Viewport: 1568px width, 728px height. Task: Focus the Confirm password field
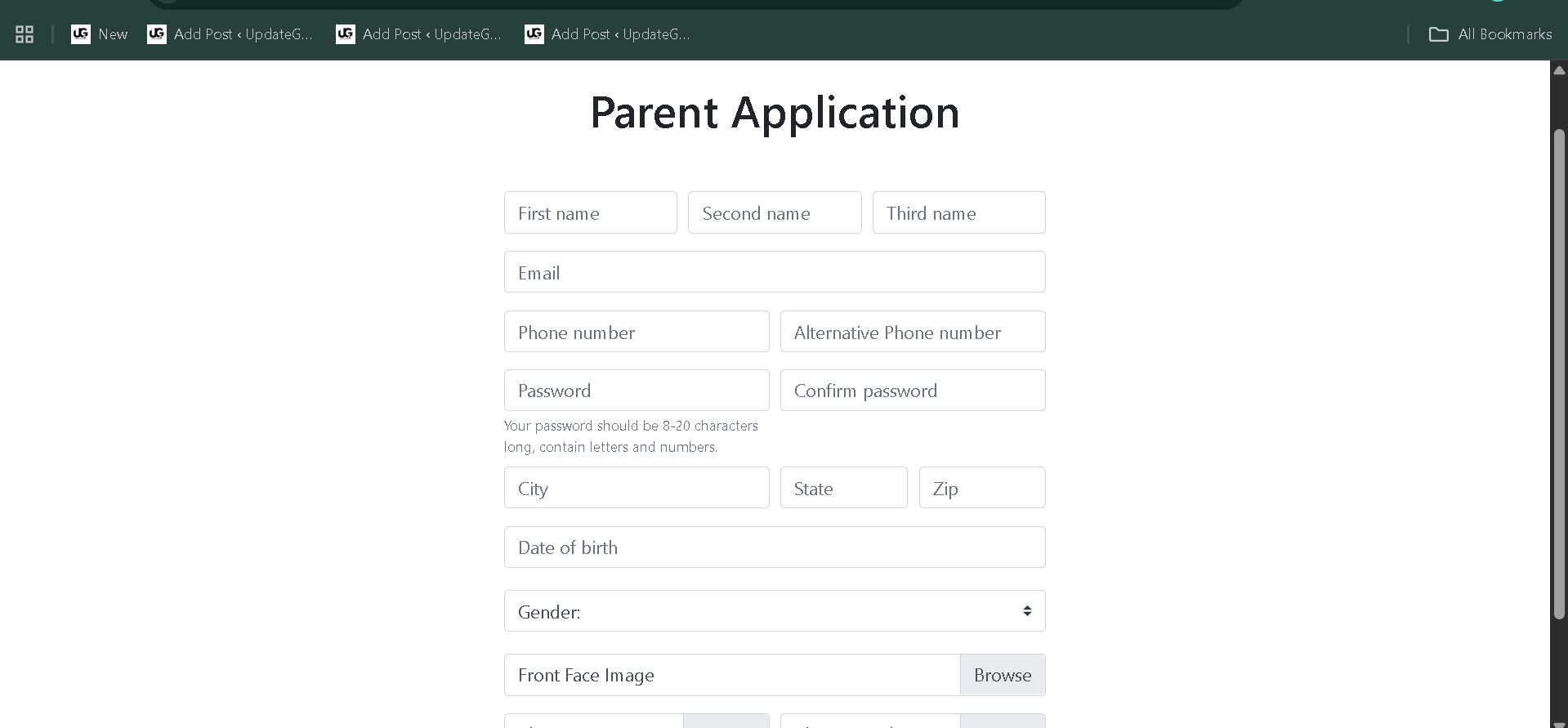pos(912,391)
